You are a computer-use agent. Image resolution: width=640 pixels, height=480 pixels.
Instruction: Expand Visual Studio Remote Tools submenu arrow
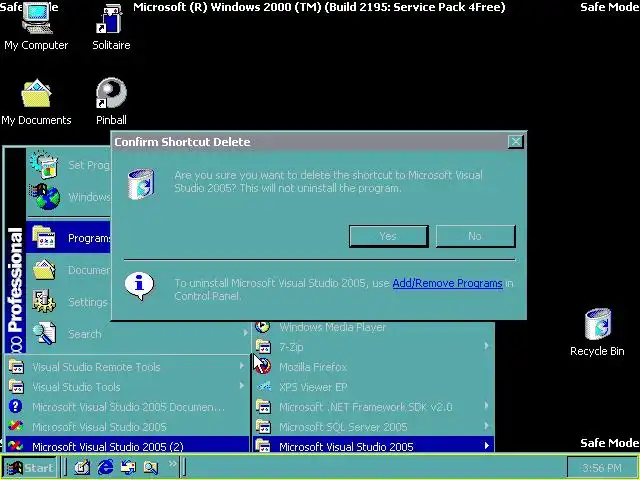242,366
